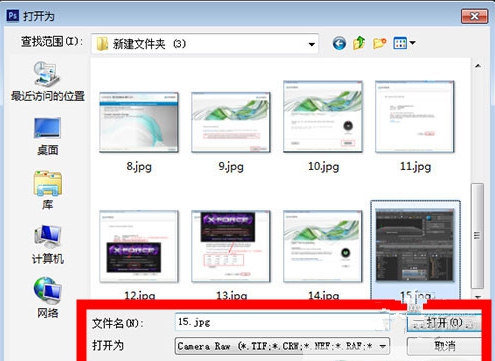Click the 11.jpg file name label
The height and width of the screenshot is (361, 495).
click(415, 166)
